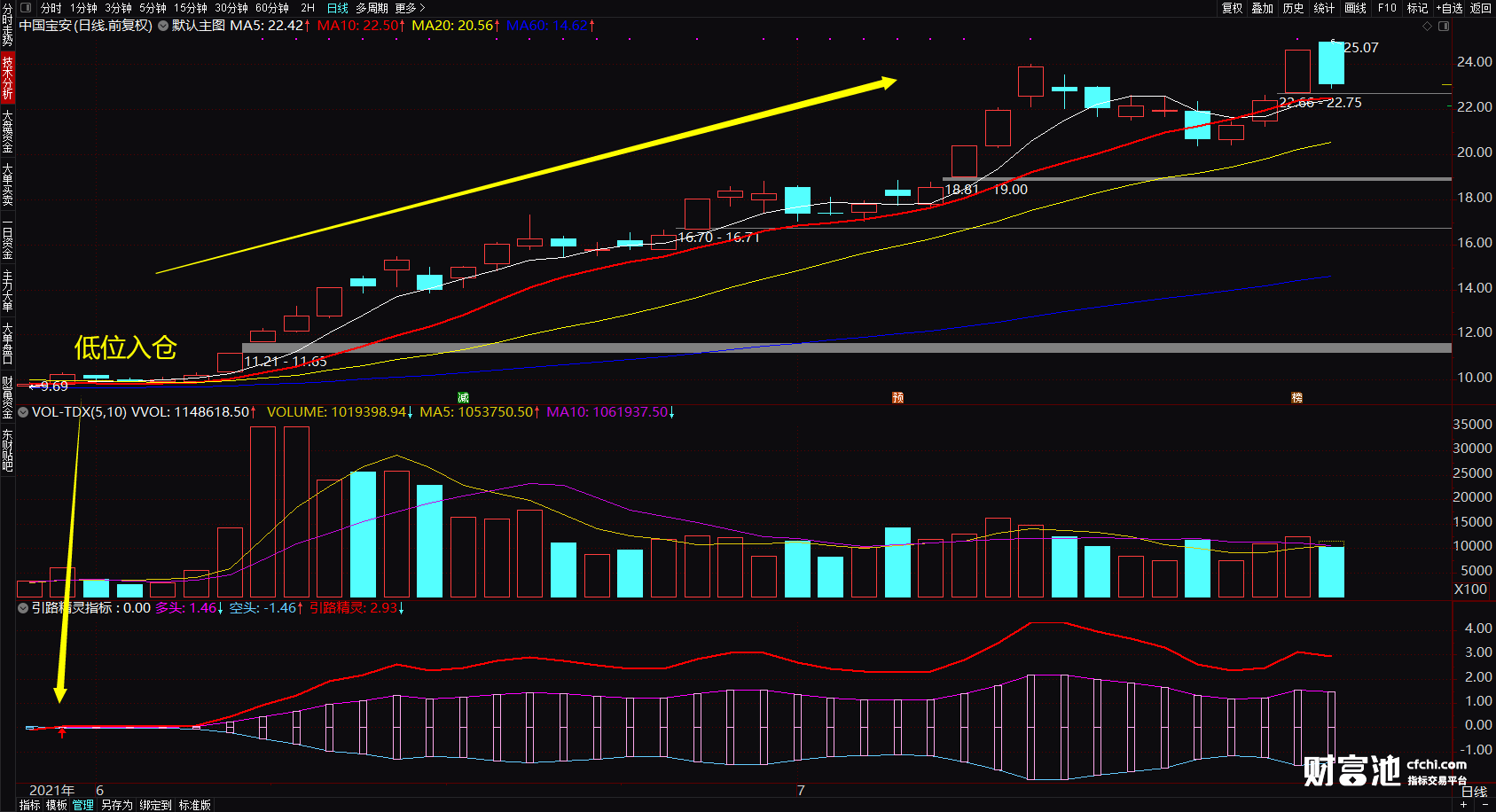1496x812 pixels.
Task: Click the 复权 adjustment button
Action: point(1232,8)
